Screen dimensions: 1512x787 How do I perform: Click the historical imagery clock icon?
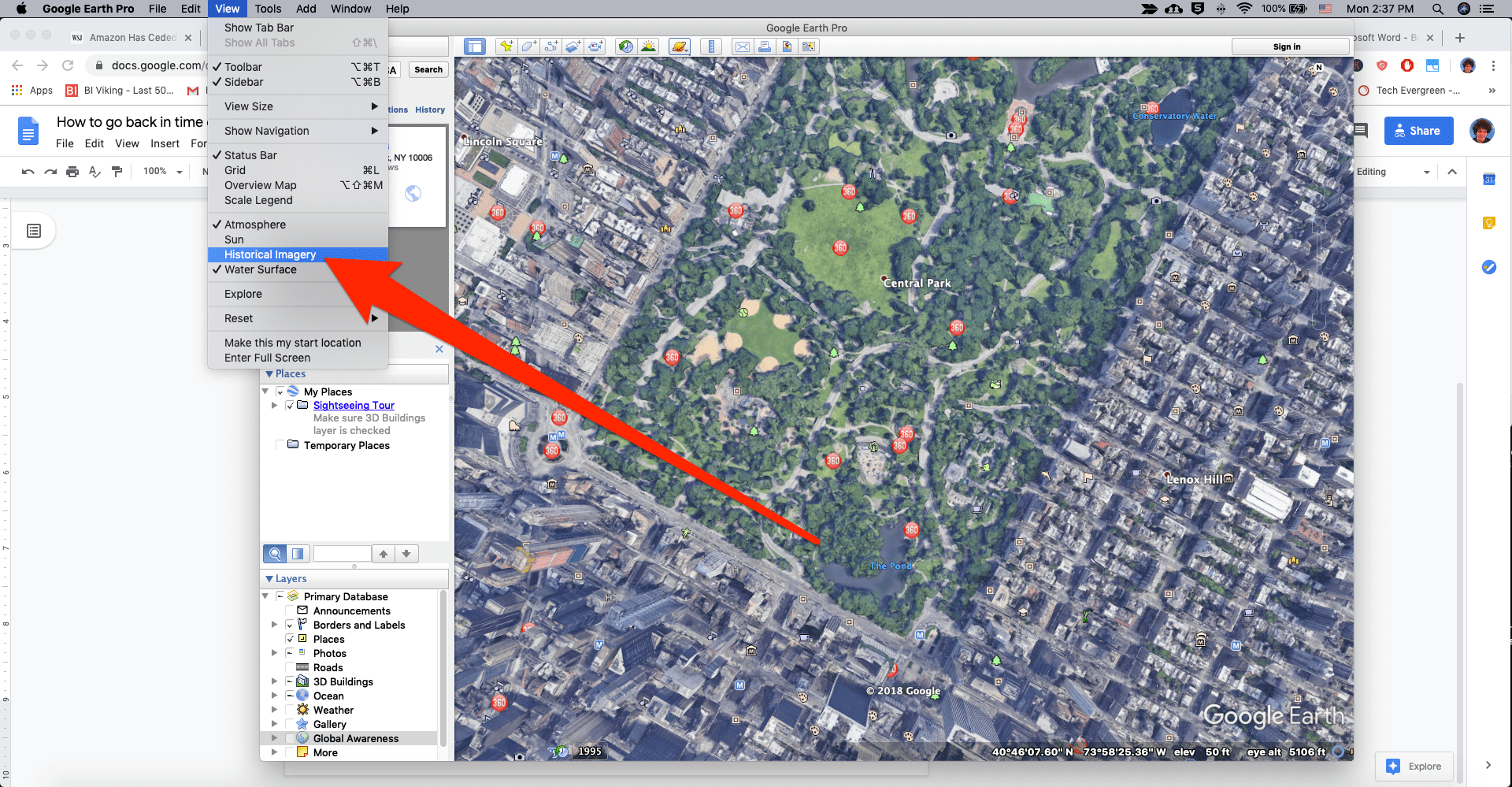(626, 46)
